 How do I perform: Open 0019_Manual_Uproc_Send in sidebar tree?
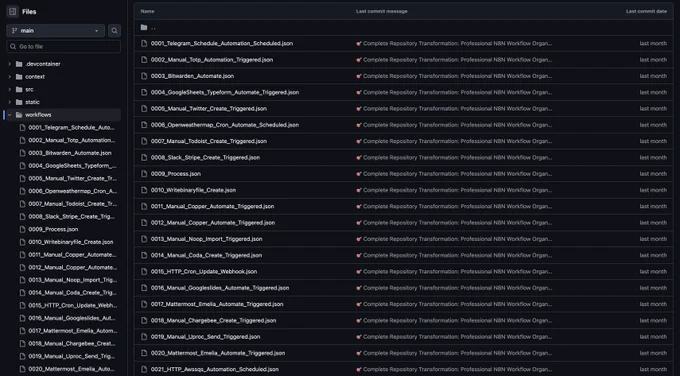(x=72, y=356)
